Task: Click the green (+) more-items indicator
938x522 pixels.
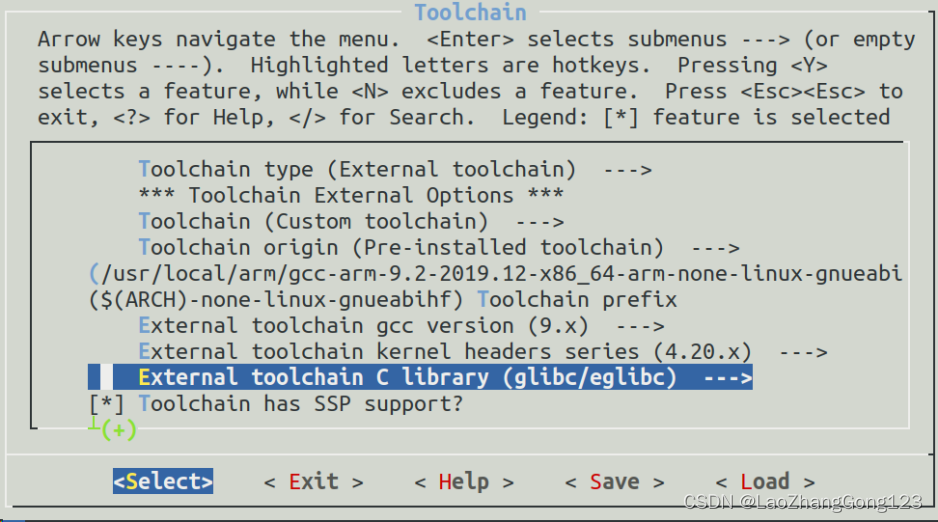Action: (x=118, y=429)
